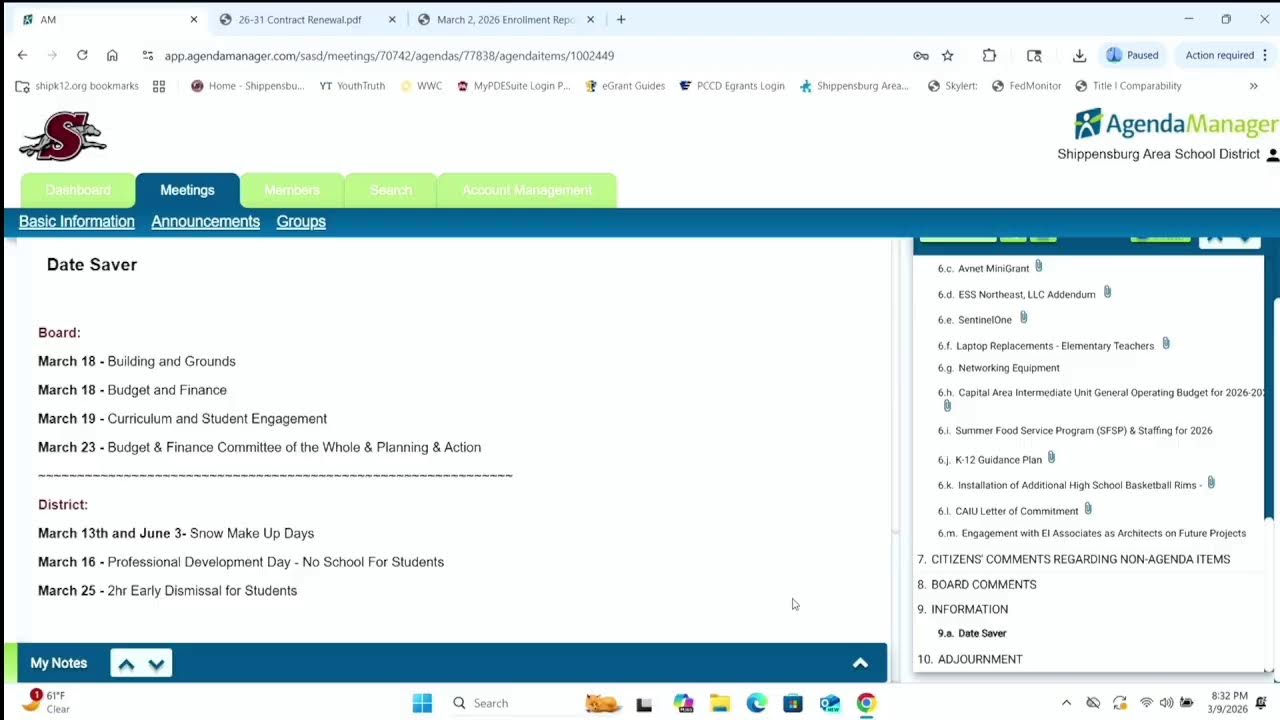Select section 10 Adjournment

(x=970, y=660)
